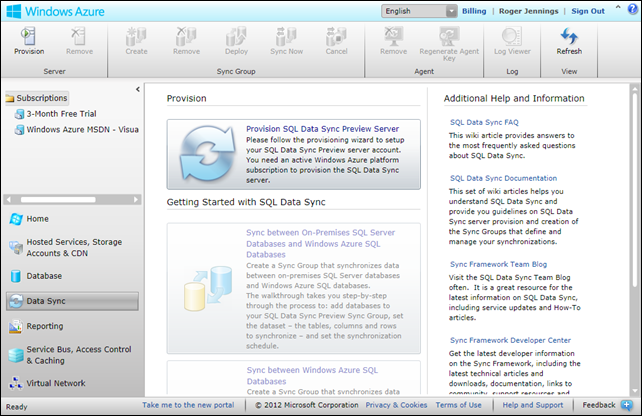Click the Feedback text link
642x416 pixels.
pyautogui.click(x=599, y=405)
